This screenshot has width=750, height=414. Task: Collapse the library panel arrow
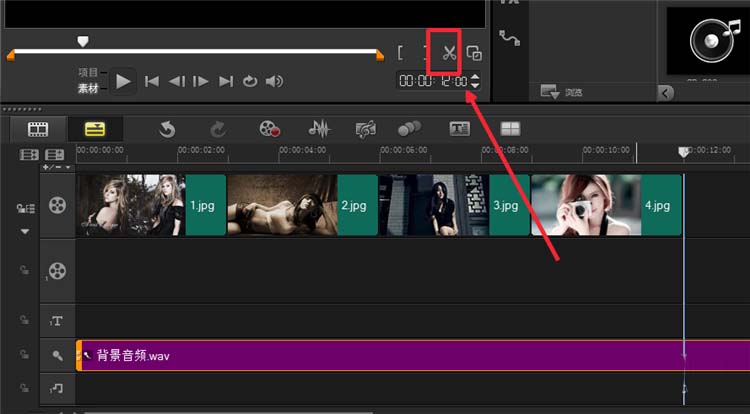pos(665,92)
